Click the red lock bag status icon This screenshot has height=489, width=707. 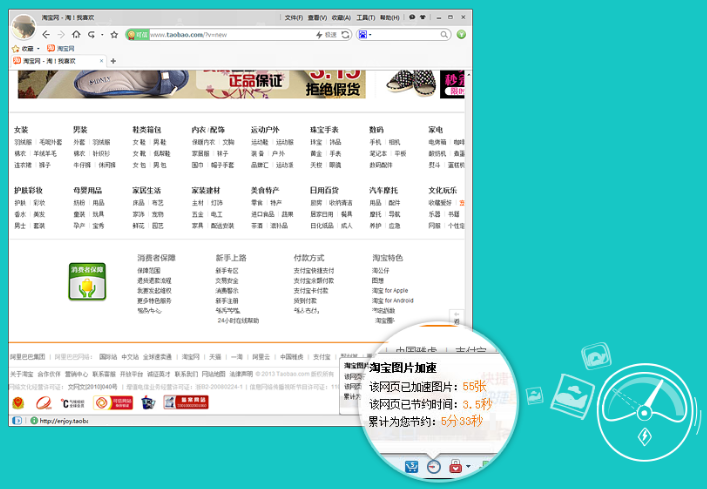[456, 466]
